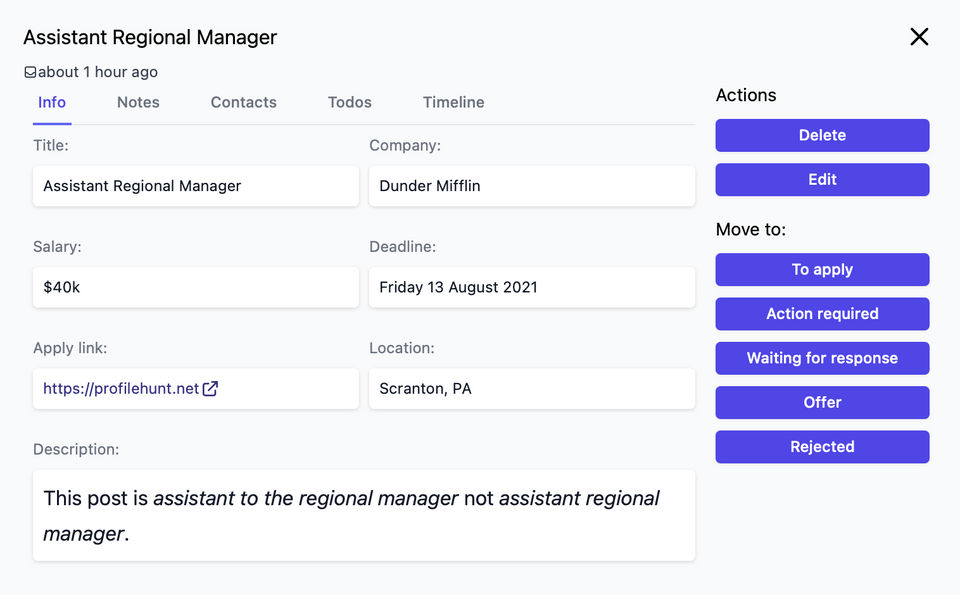Click the 'Move to:' label
Screen dimensions: 960x595
click(751, 230)
